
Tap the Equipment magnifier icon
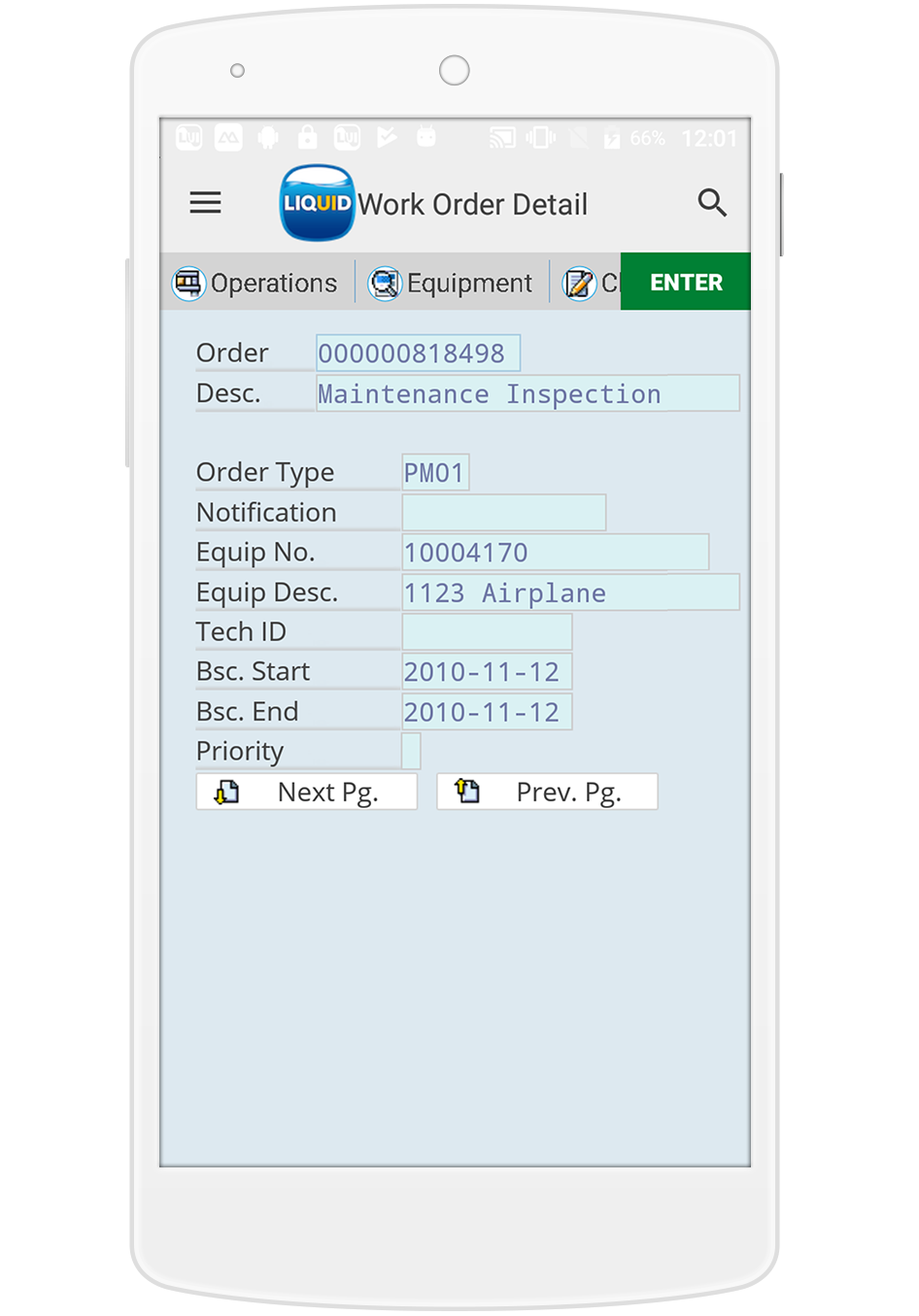click(x=385, y=284)
